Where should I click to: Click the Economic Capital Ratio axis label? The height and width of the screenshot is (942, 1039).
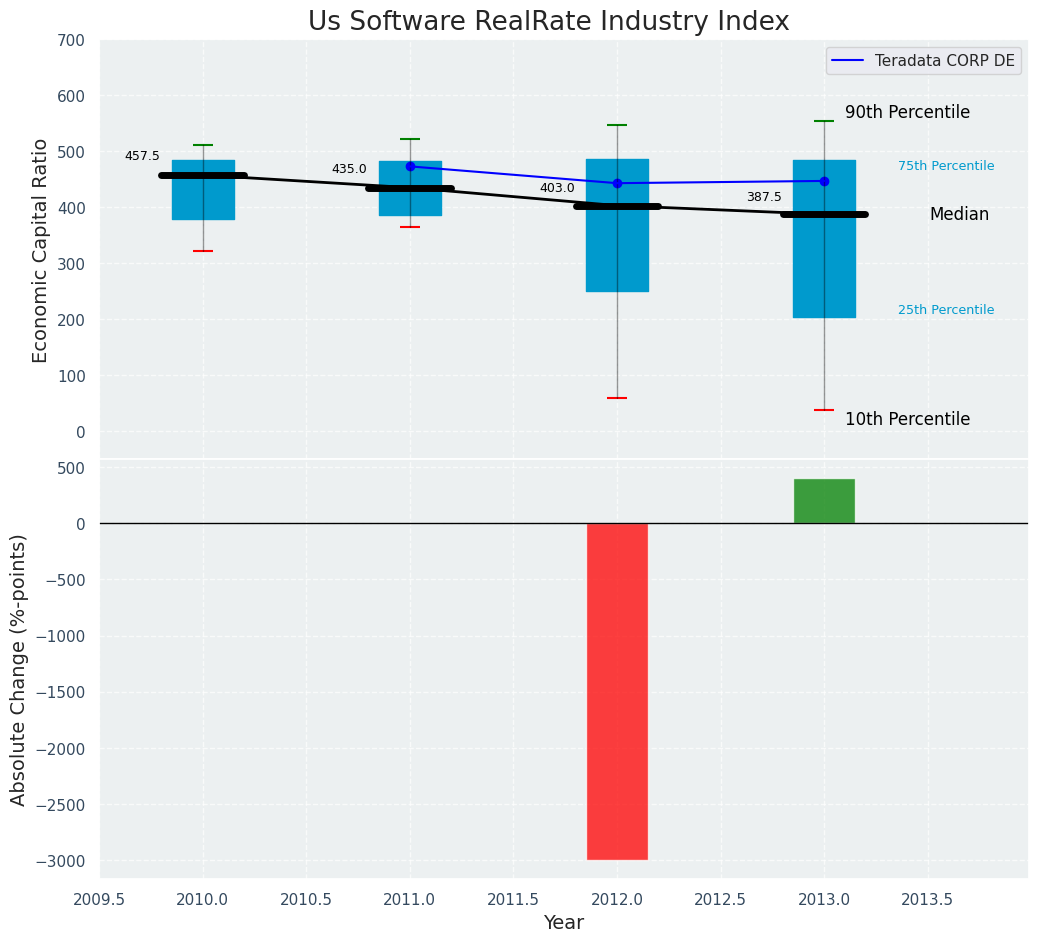pyautogui.click(x=40, y=251)
